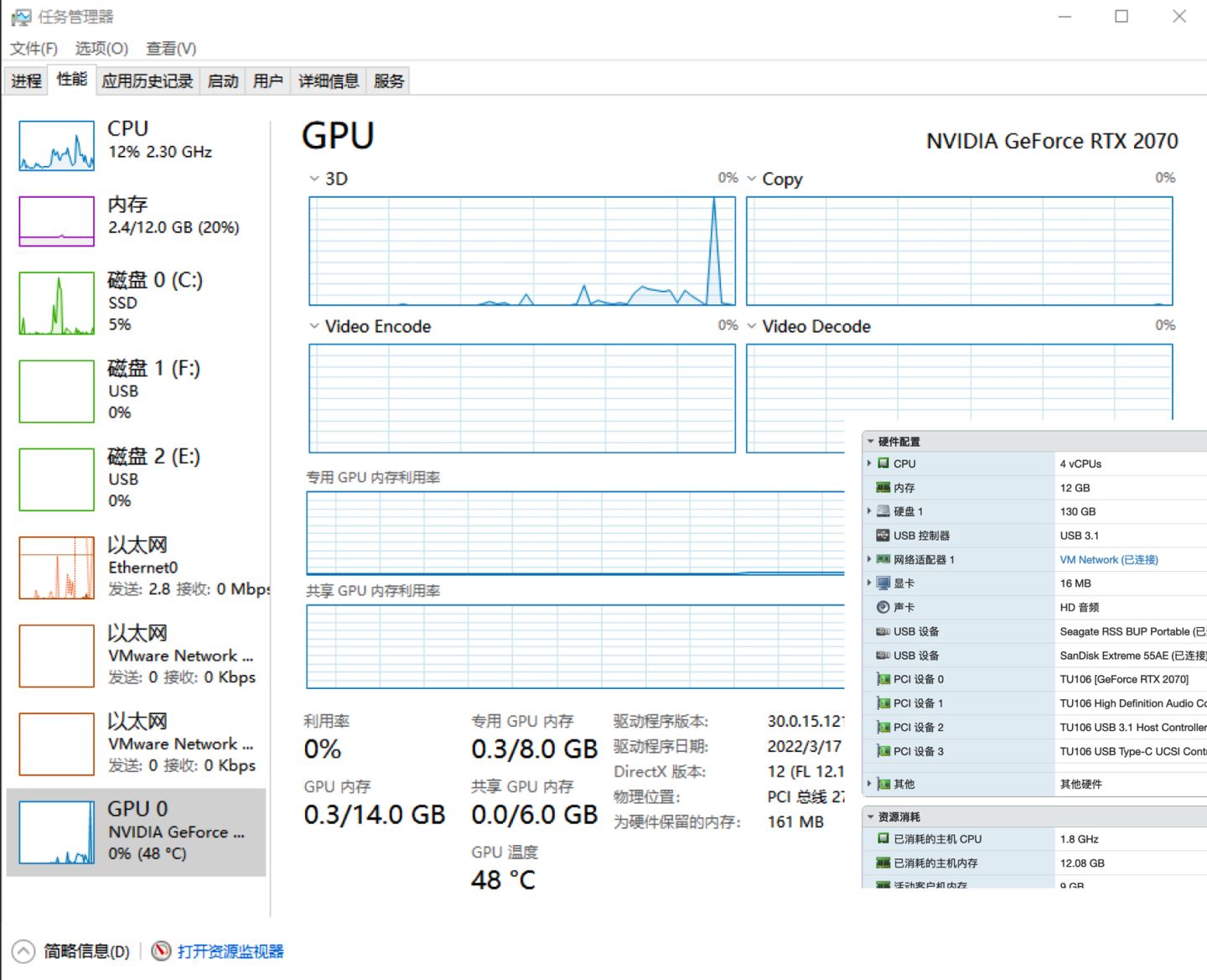Select the 内存 memory graph thumbnail
The width and height of the screenshot is (1207, 980).
point(57,221)
